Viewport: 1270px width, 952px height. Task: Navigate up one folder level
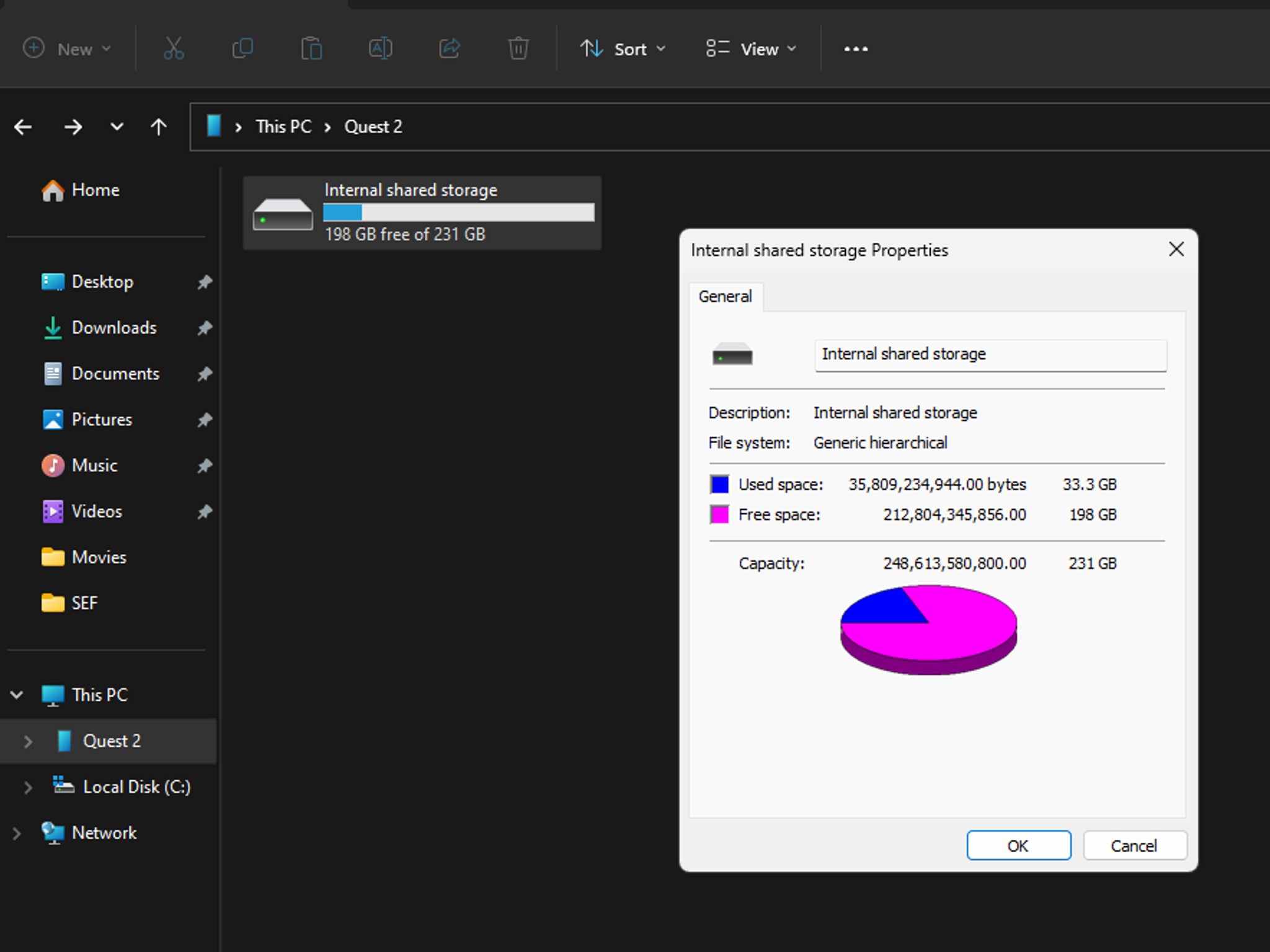159,127
